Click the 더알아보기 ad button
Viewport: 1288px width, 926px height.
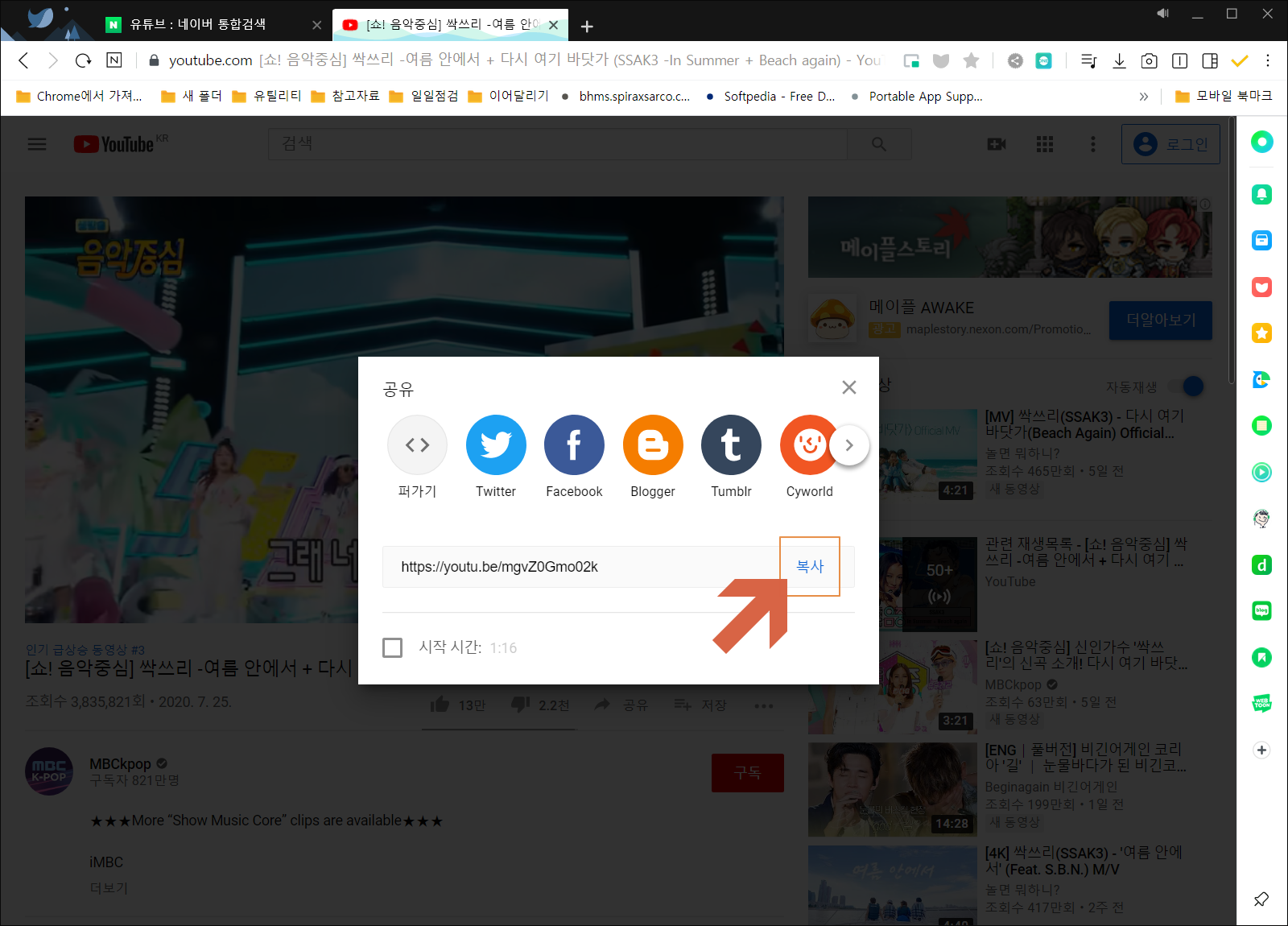(x=1161, y=320)
